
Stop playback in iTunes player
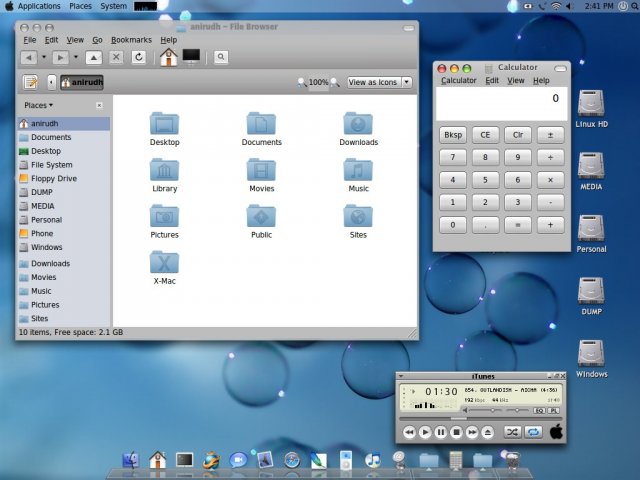click(456, 432)
